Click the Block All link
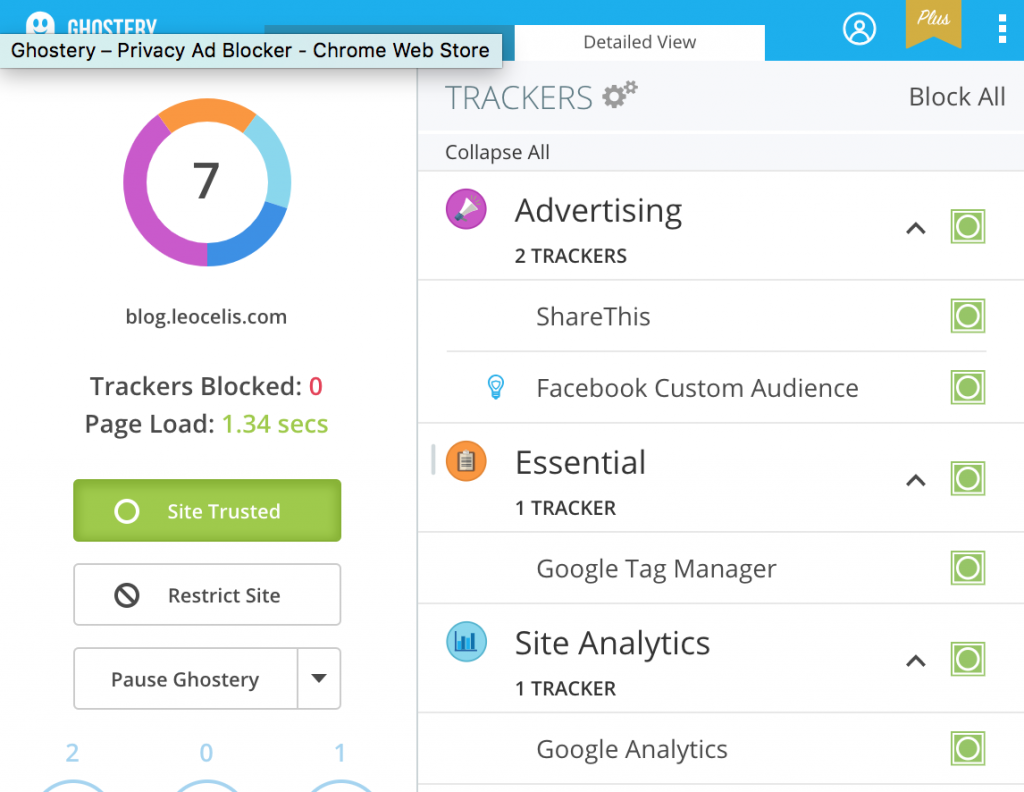 click(x=957, y=97)
